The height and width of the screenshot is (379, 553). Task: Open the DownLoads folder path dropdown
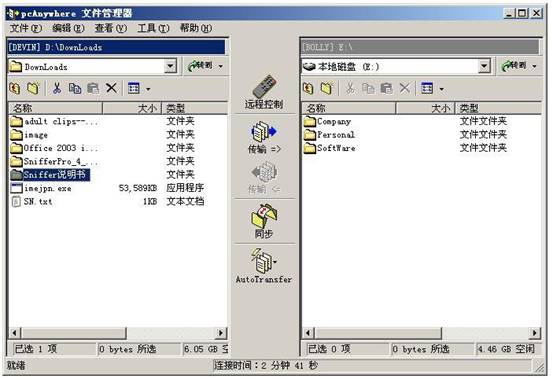point(170,66)
